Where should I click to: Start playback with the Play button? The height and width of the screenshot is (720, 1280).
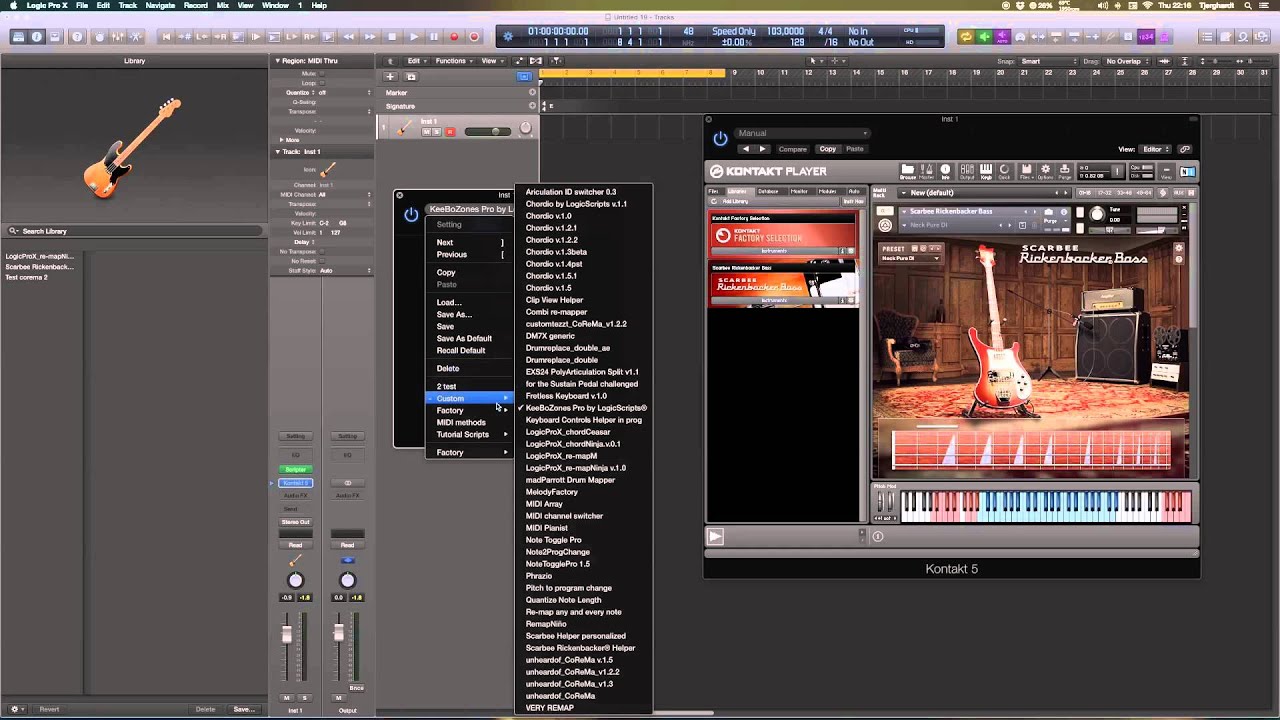click(413, 37)
